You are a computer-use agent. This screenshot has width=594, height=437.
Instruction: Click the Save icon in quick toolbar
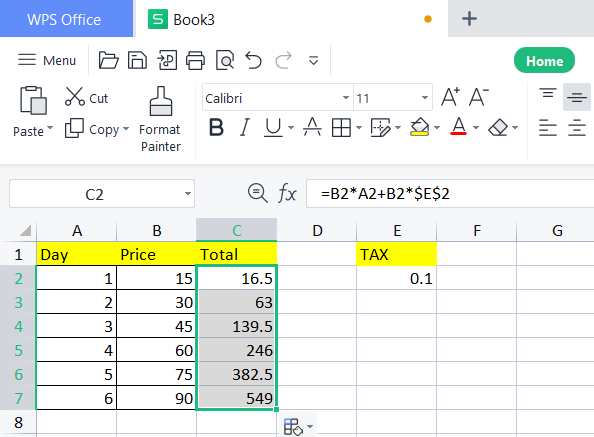coord(137,60)
